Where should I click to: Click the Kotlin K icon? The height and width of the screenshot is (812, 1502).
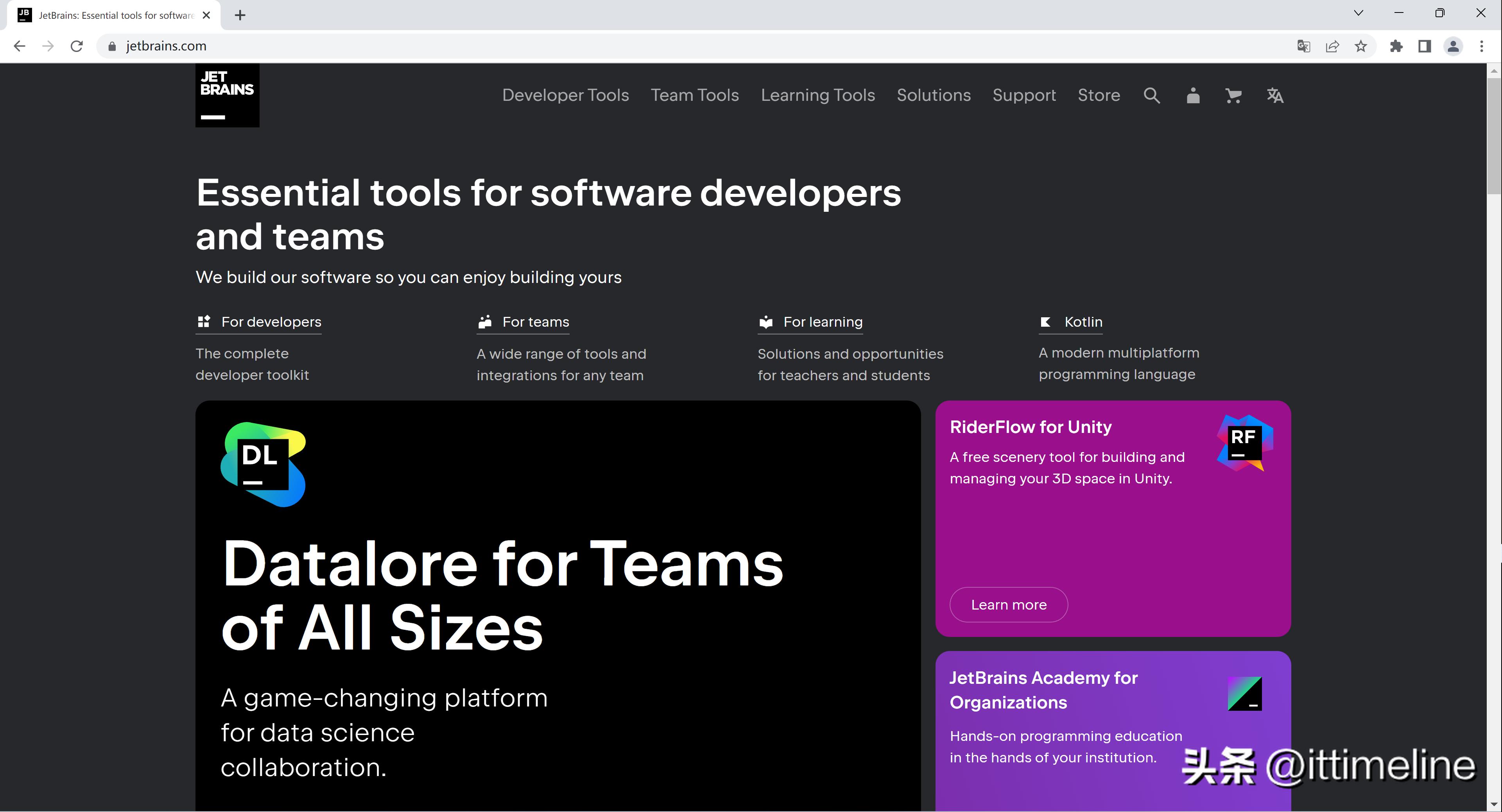(x=1046, y=322)
